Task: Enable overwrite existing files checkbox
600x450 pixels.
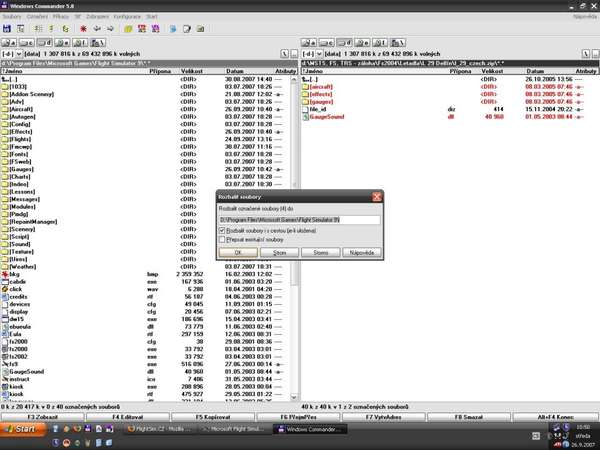Action: [222, 240]
